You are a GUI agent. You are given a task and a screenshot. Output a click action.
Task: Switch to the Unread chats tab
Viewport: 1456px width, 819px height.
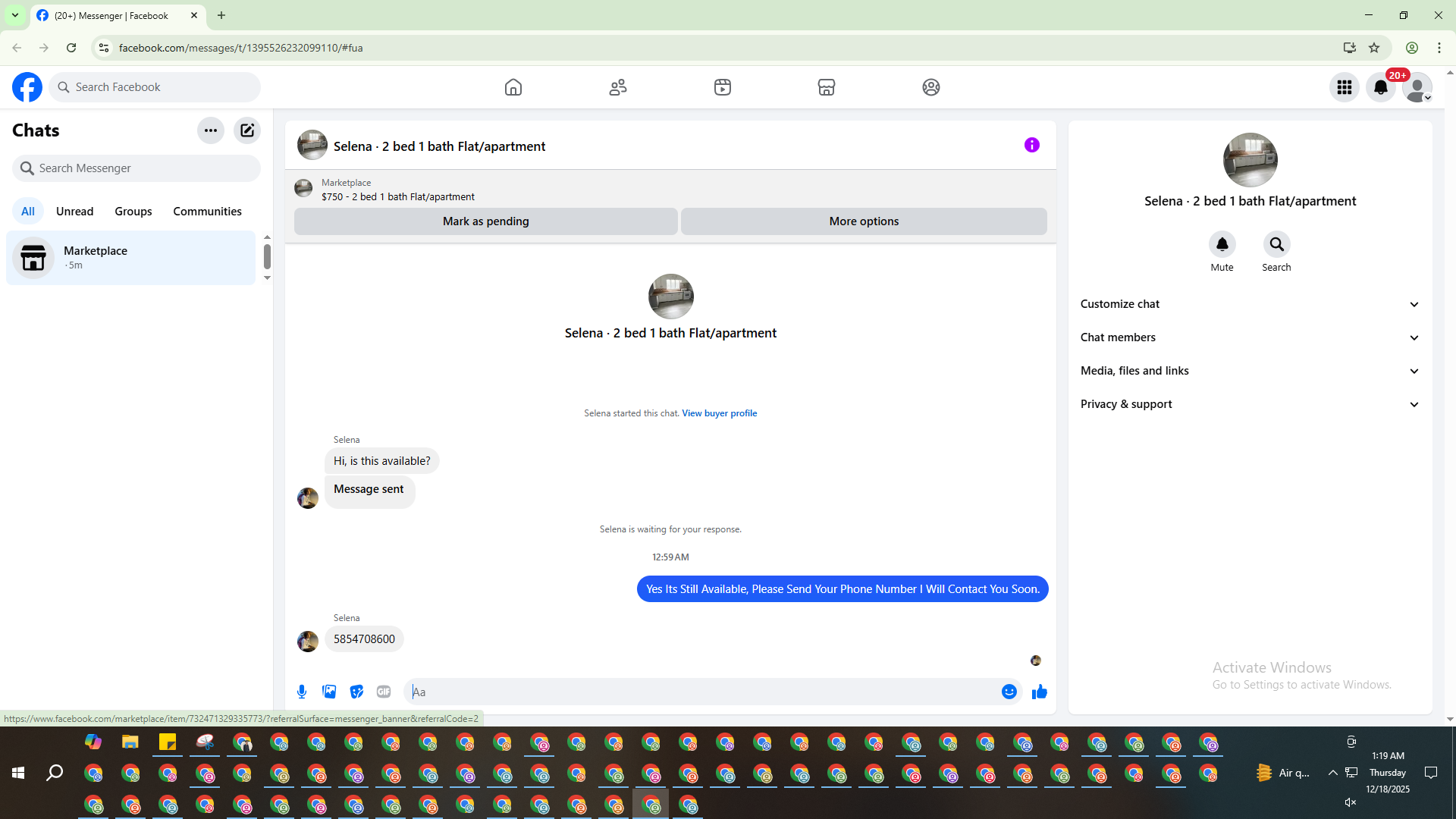(74, 212)
